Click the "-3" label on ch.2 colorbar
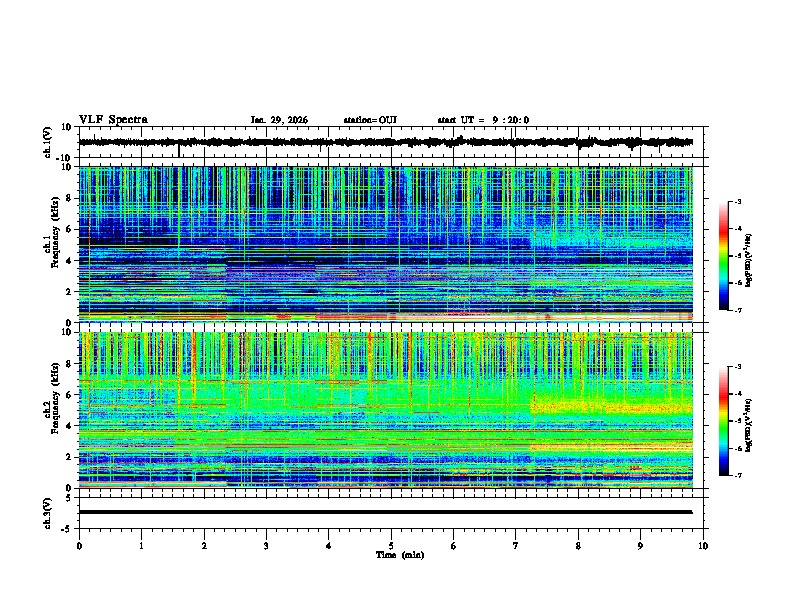Image resolution: width=792 pixels, height=612 pixels. pos(738,367)
